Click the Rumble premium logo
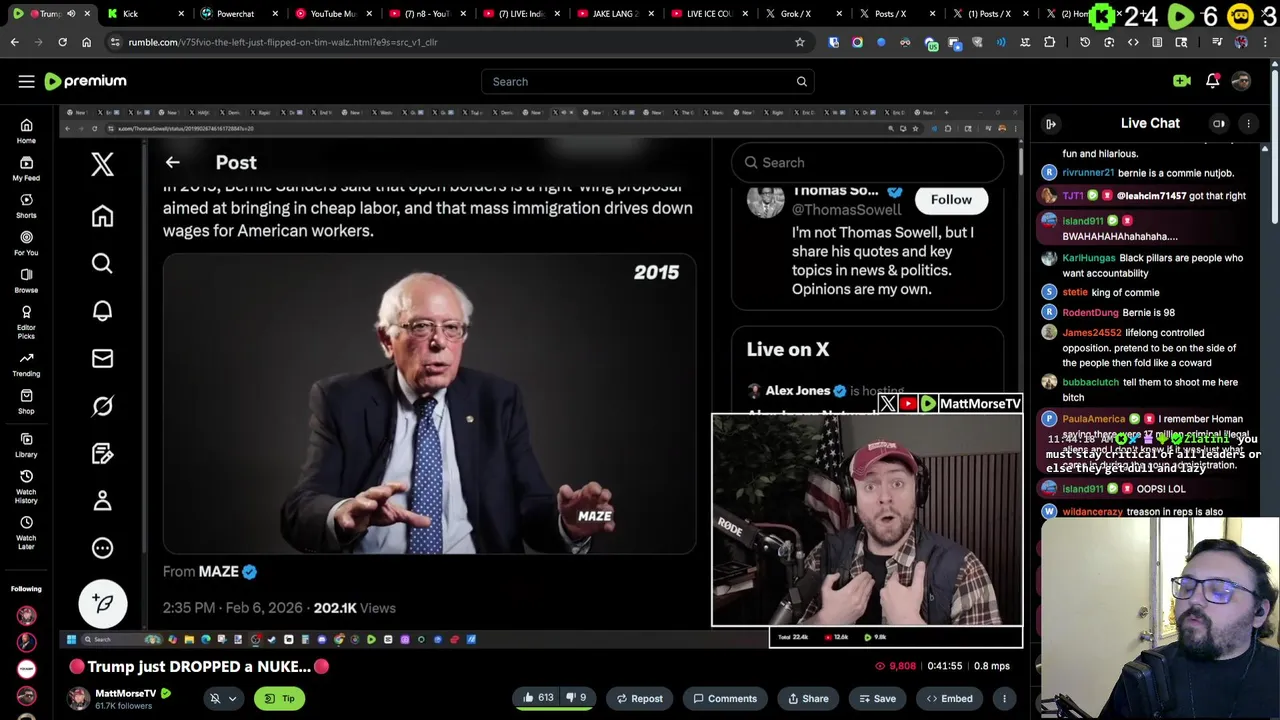The height and width of the screenshot is (720, 1280). 86,81
